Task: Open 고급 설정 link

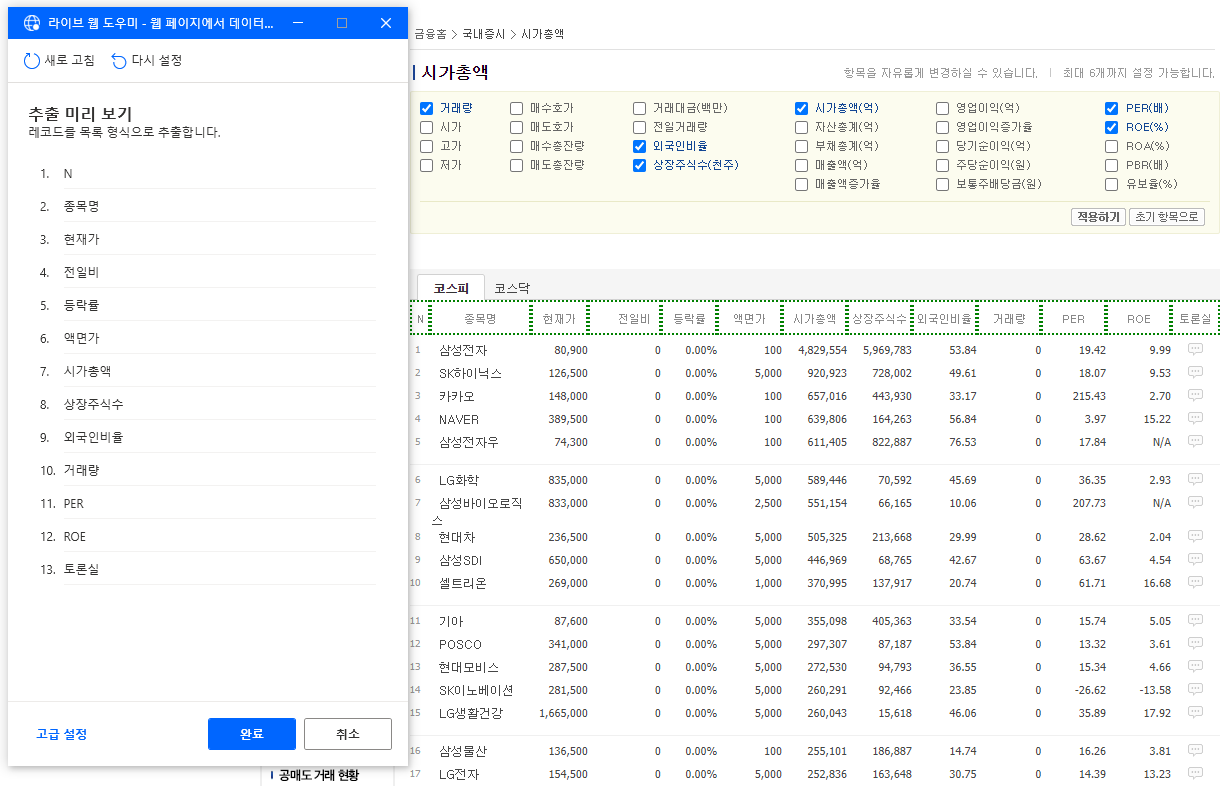Action: tap(62, 734)
